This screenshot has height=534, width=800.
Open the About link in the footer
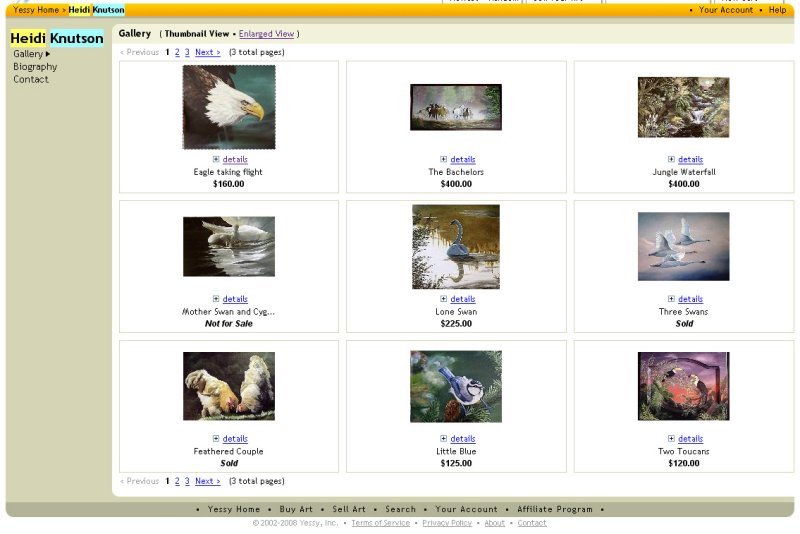pyautogui.click(x=494, y=523)
